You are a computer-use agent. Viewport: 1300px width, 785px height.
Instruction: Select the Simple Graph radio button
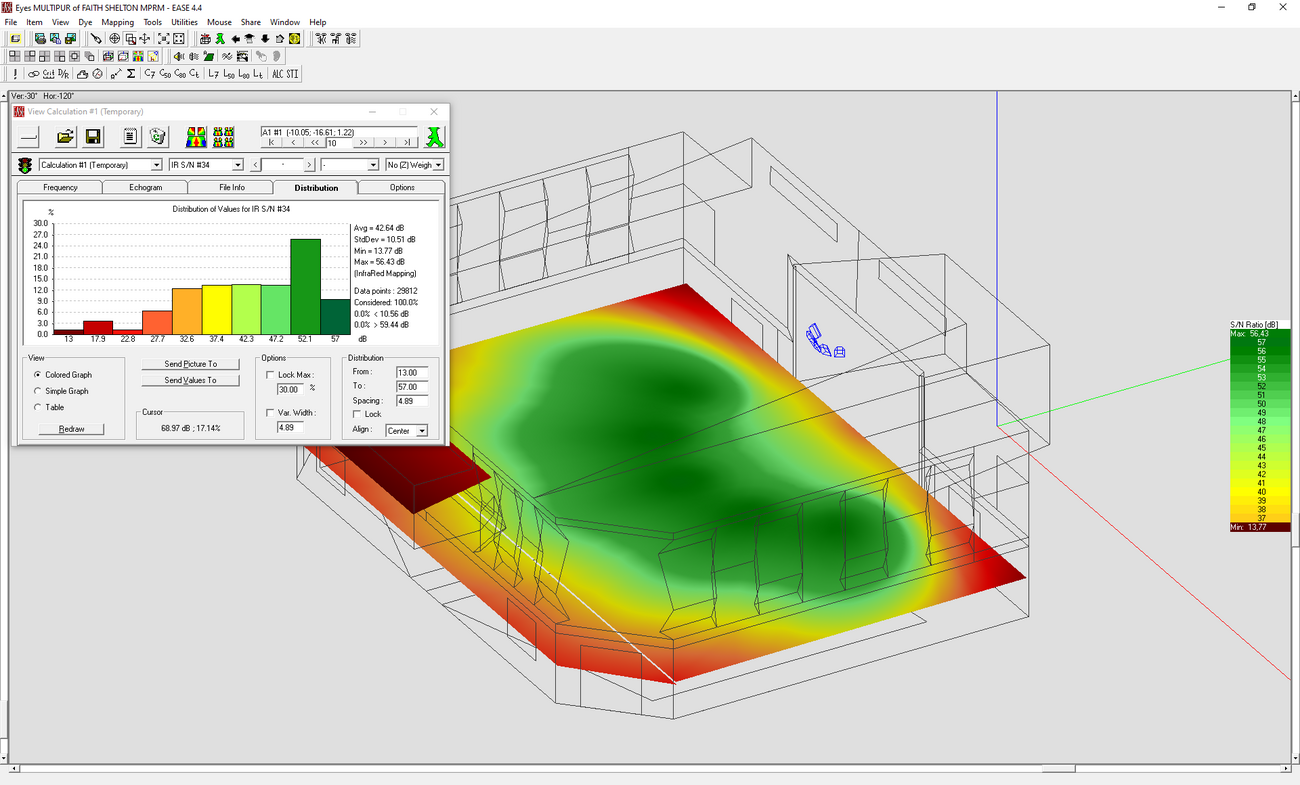38,391
